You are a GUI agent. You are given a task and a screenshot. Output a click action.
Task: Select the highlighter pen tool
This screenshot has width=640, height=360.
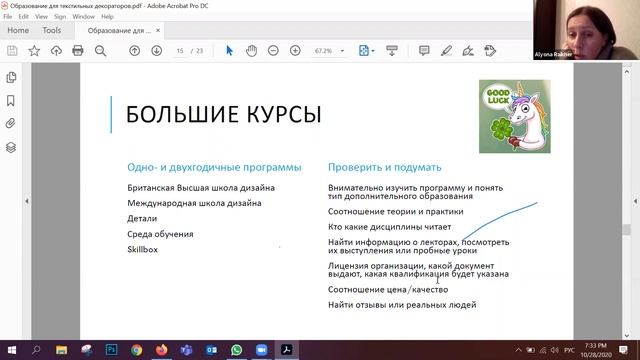(x=446, y=51)
